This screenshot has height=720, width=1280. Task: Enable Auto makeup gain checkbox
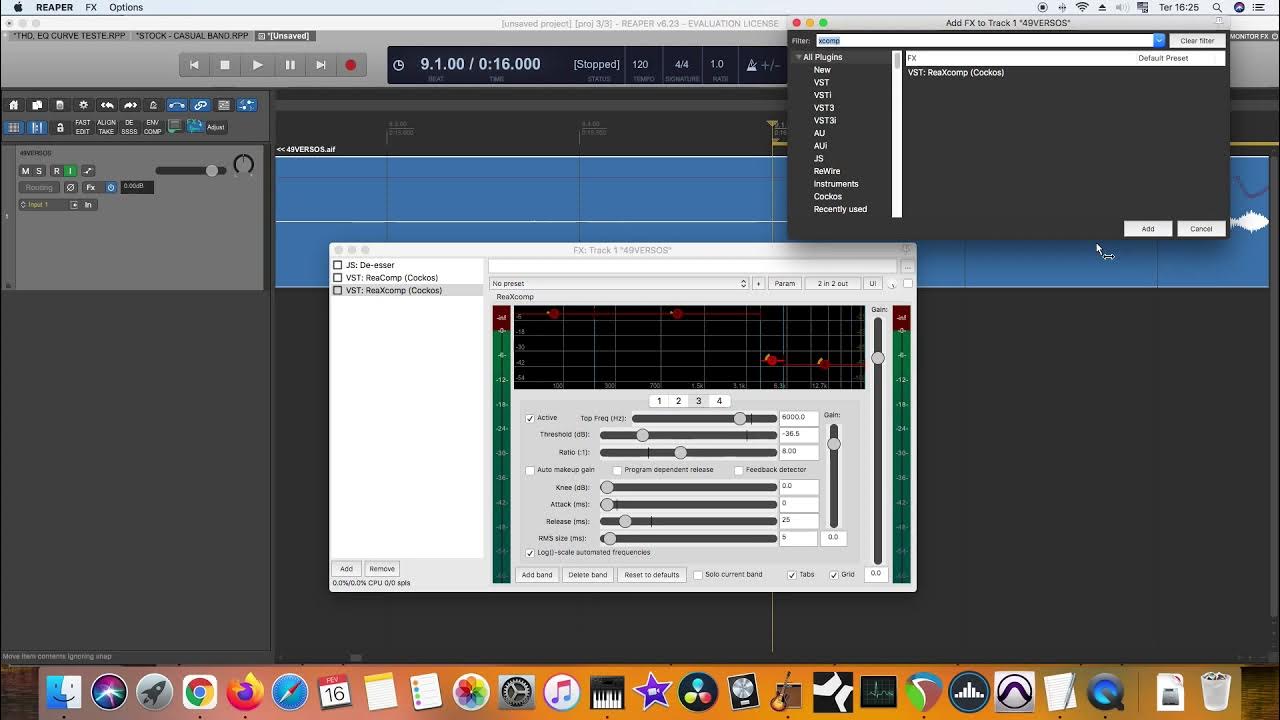(530, 470)
